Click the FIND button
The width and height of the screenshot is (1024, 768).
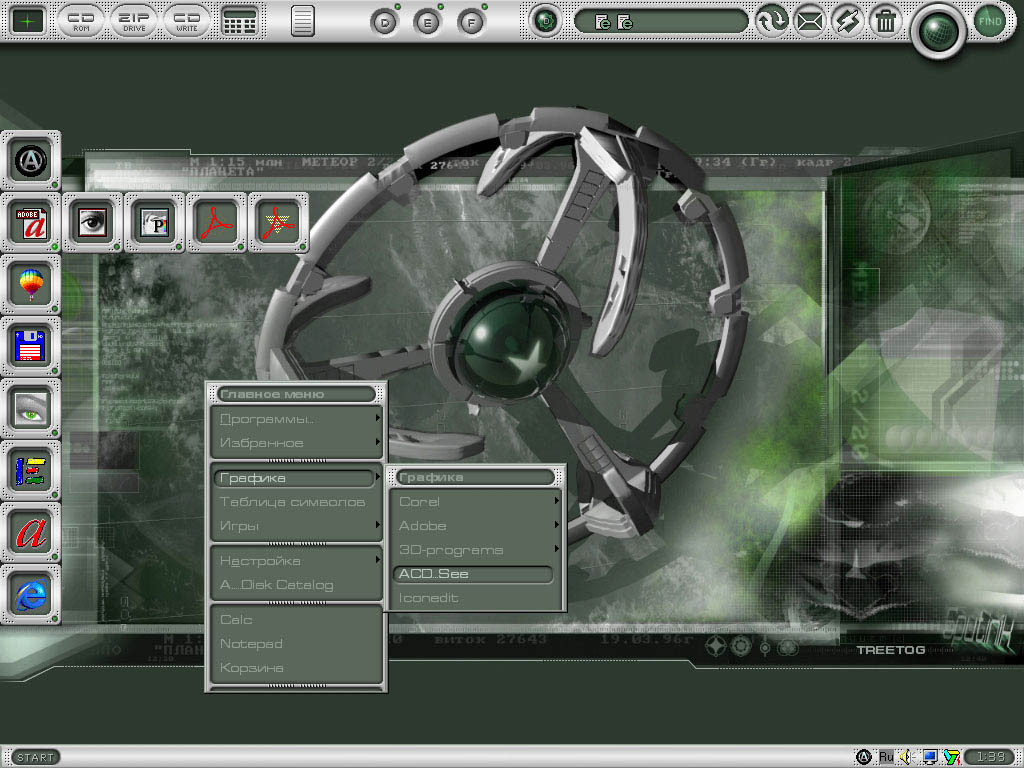pos(990,20)
